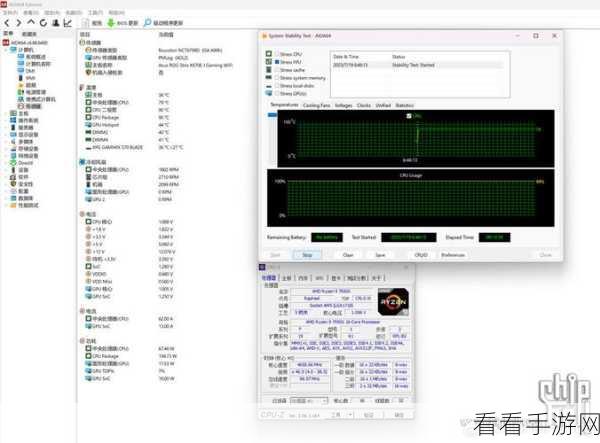Open the 工具 tools dropdown in CPU-Z
The height and width of the screenshot is (443, 600).
pos(341,415)
